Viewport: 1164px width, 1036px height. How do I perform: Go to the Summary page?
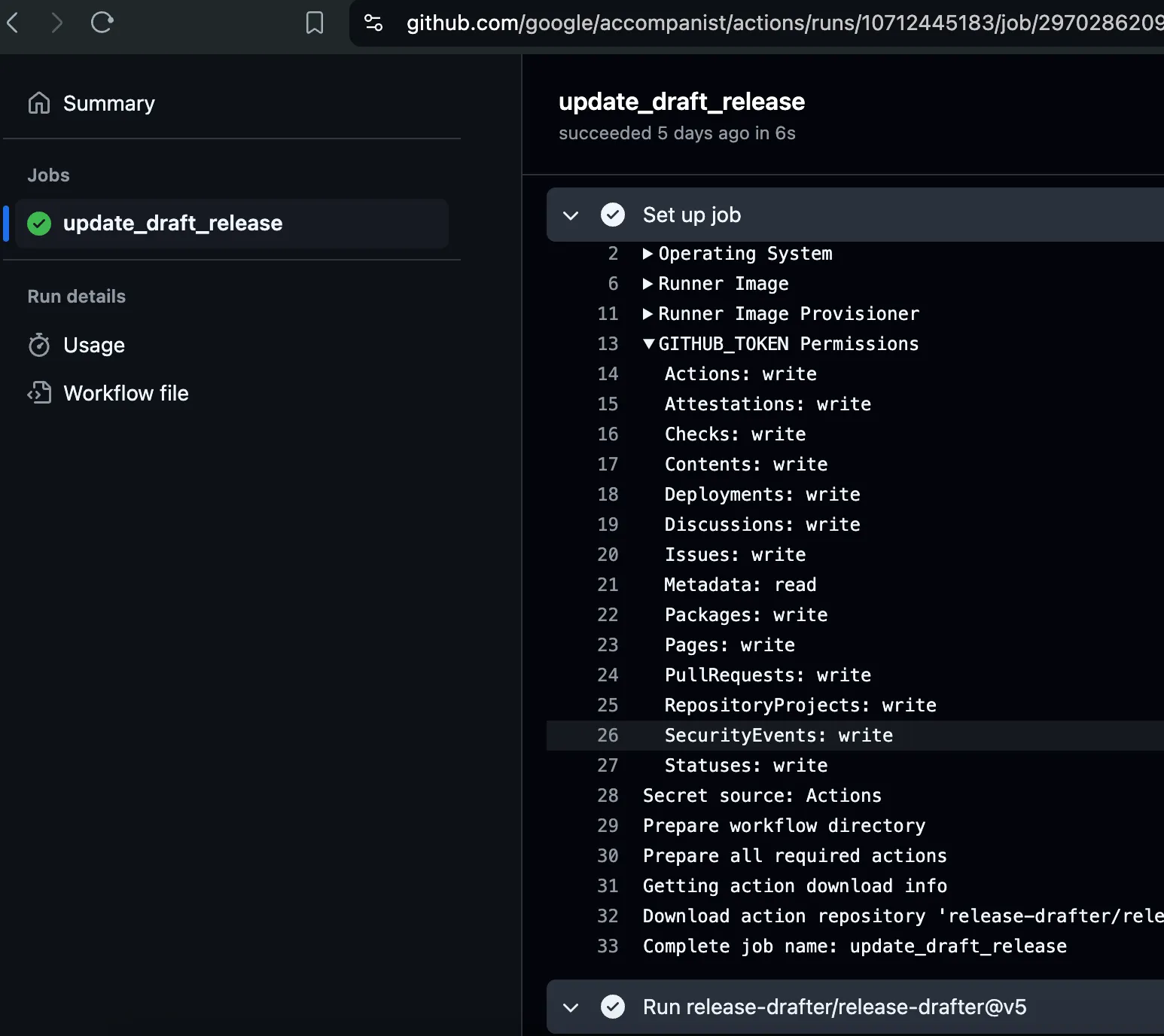click(x=108, y=103)
